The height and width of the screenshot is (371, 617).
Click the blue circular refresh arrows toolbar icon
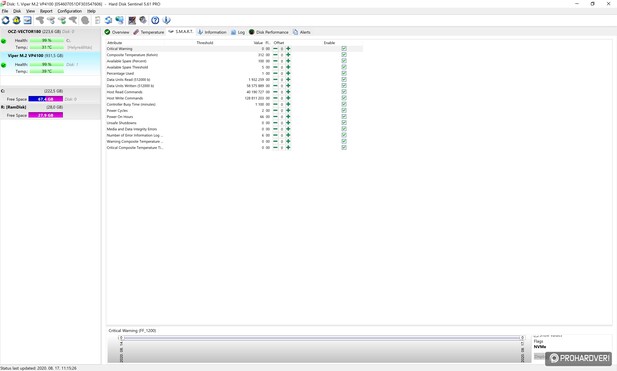coord(6,20)
